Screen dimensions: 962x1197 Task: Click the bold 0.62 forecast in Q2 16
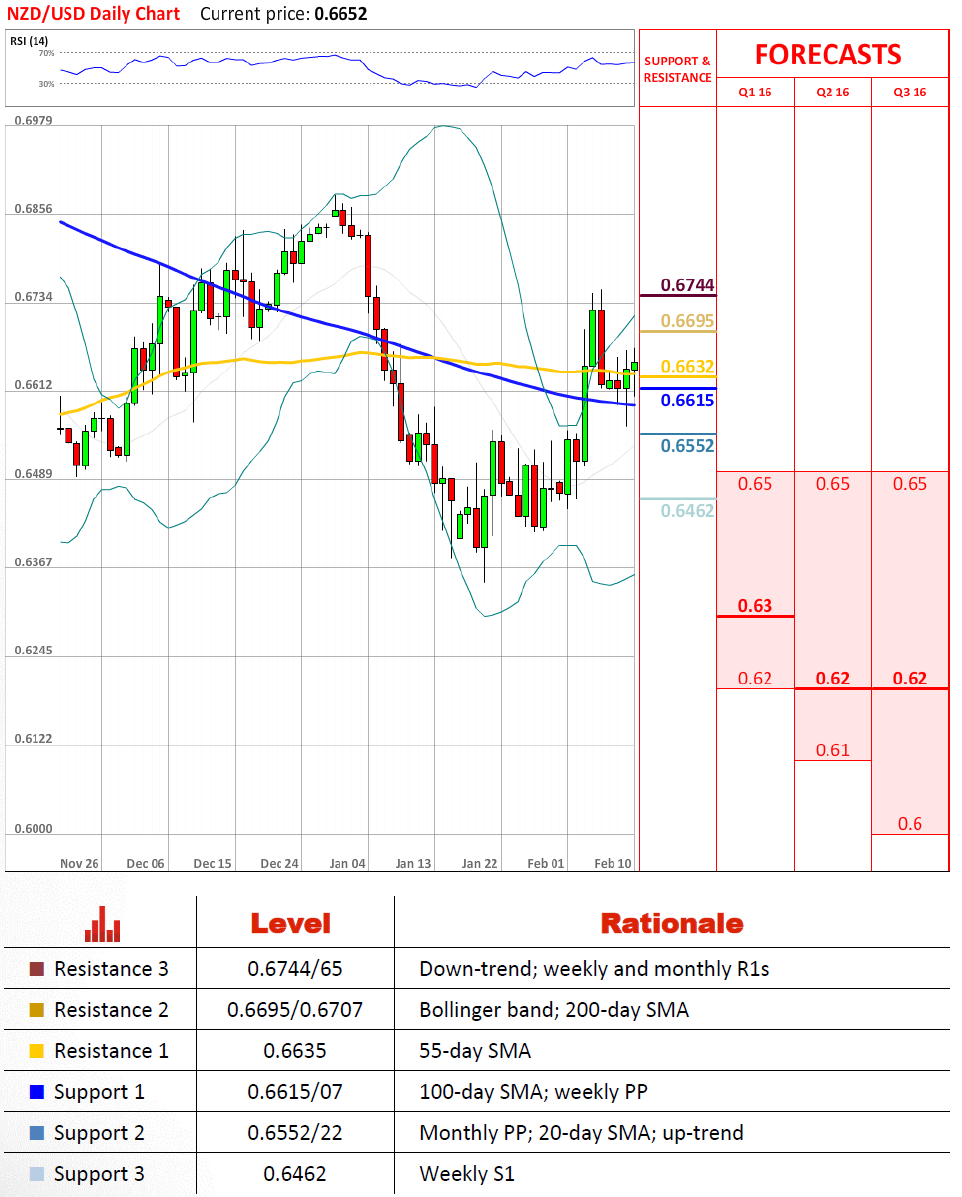(832, 679)
